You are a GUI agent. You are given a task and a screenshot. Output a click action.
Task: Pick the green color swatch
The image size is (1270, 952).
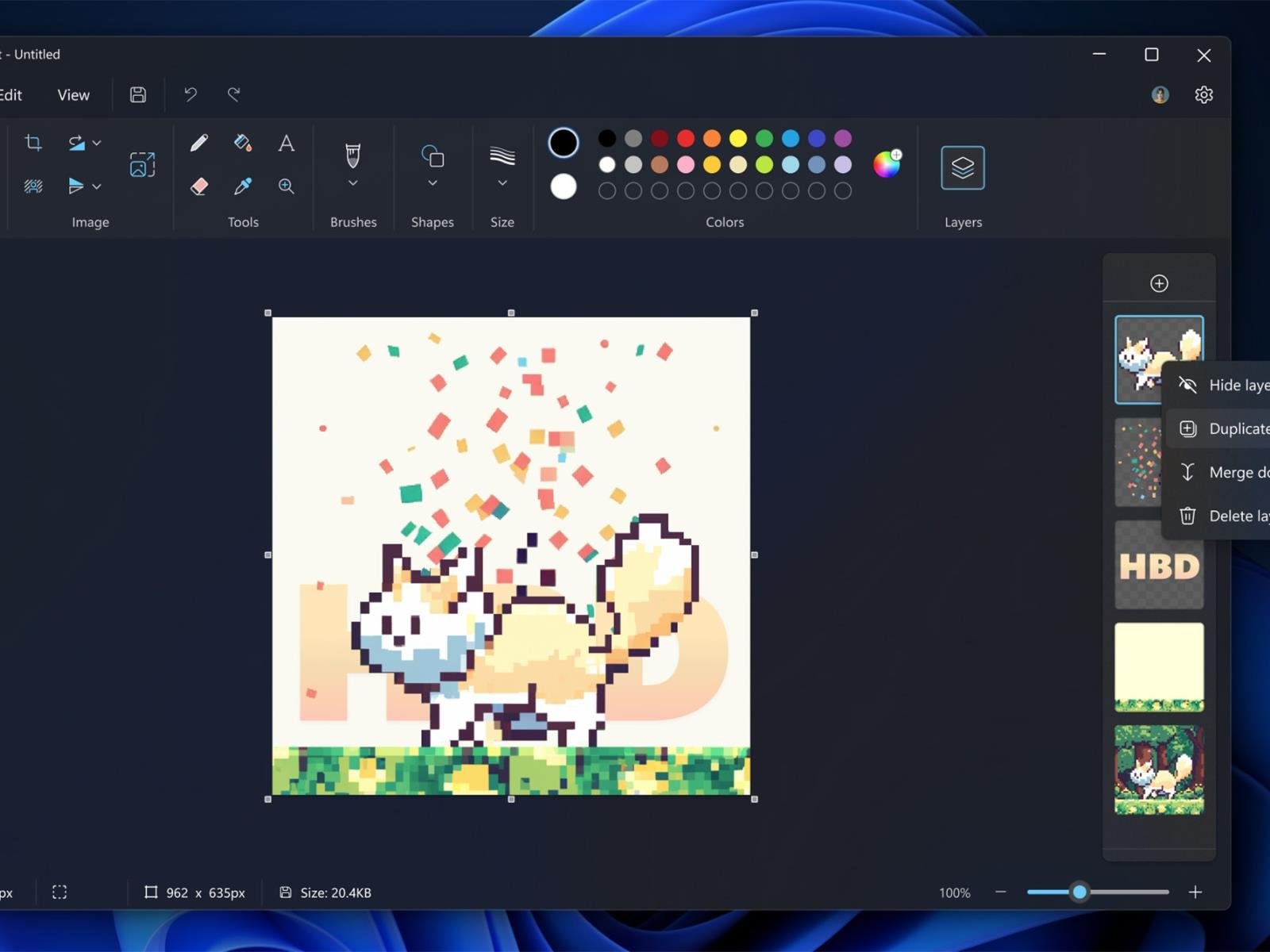coord(764,139)
